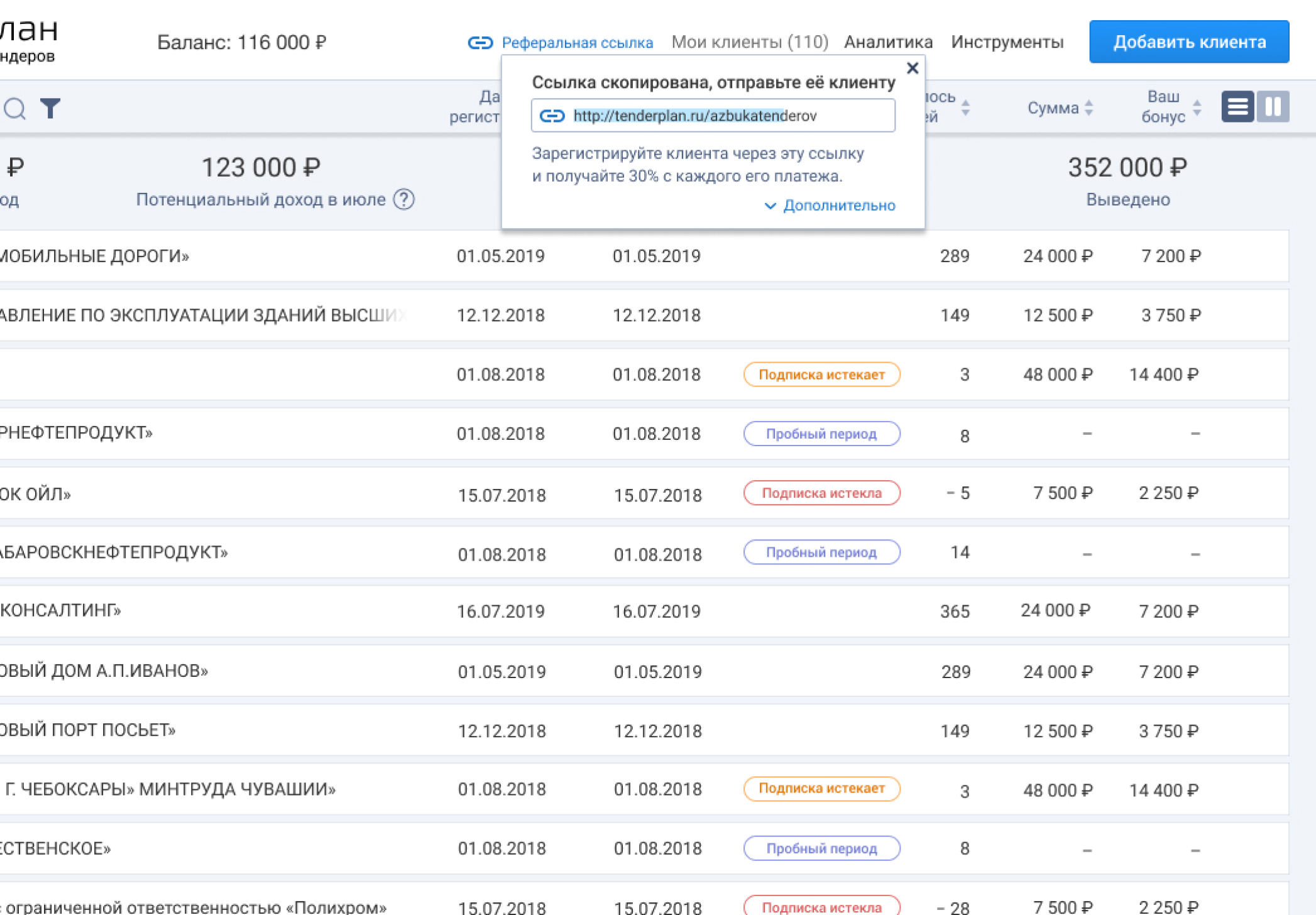Click the search magnifier icon
Image resolution: width=1316 pixels, height=915 pixels.
coord(14,108)
